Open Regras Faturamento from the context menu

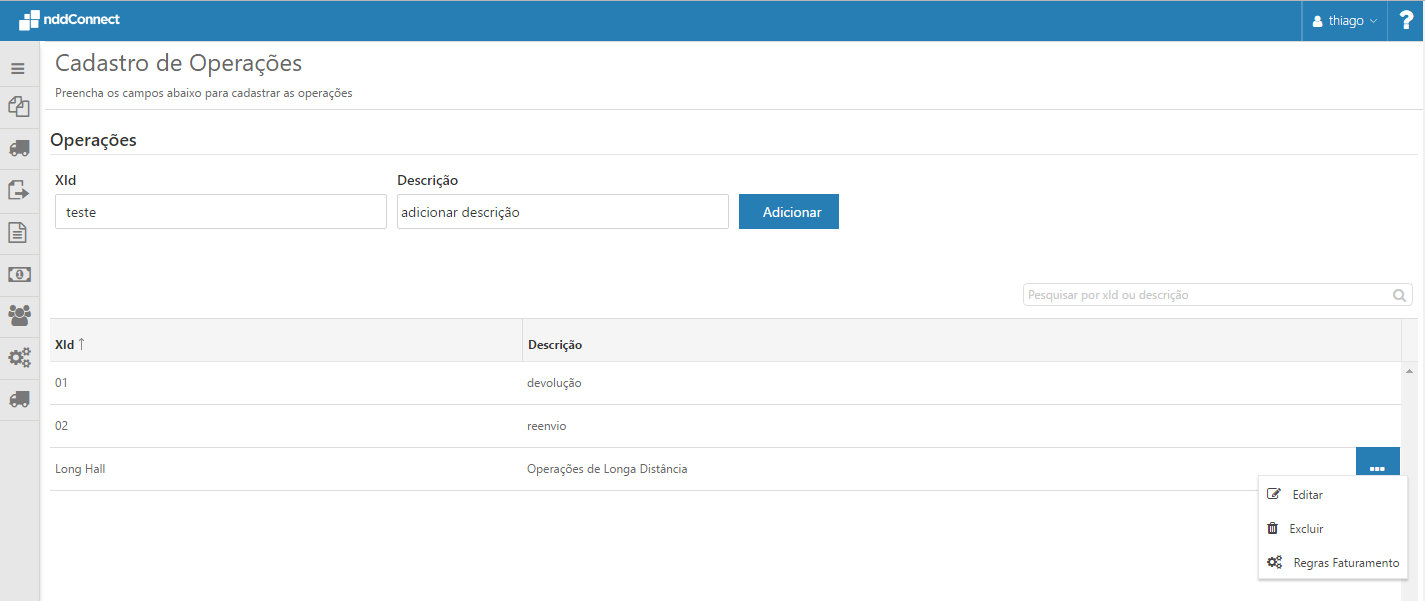tap(1345, 563)
